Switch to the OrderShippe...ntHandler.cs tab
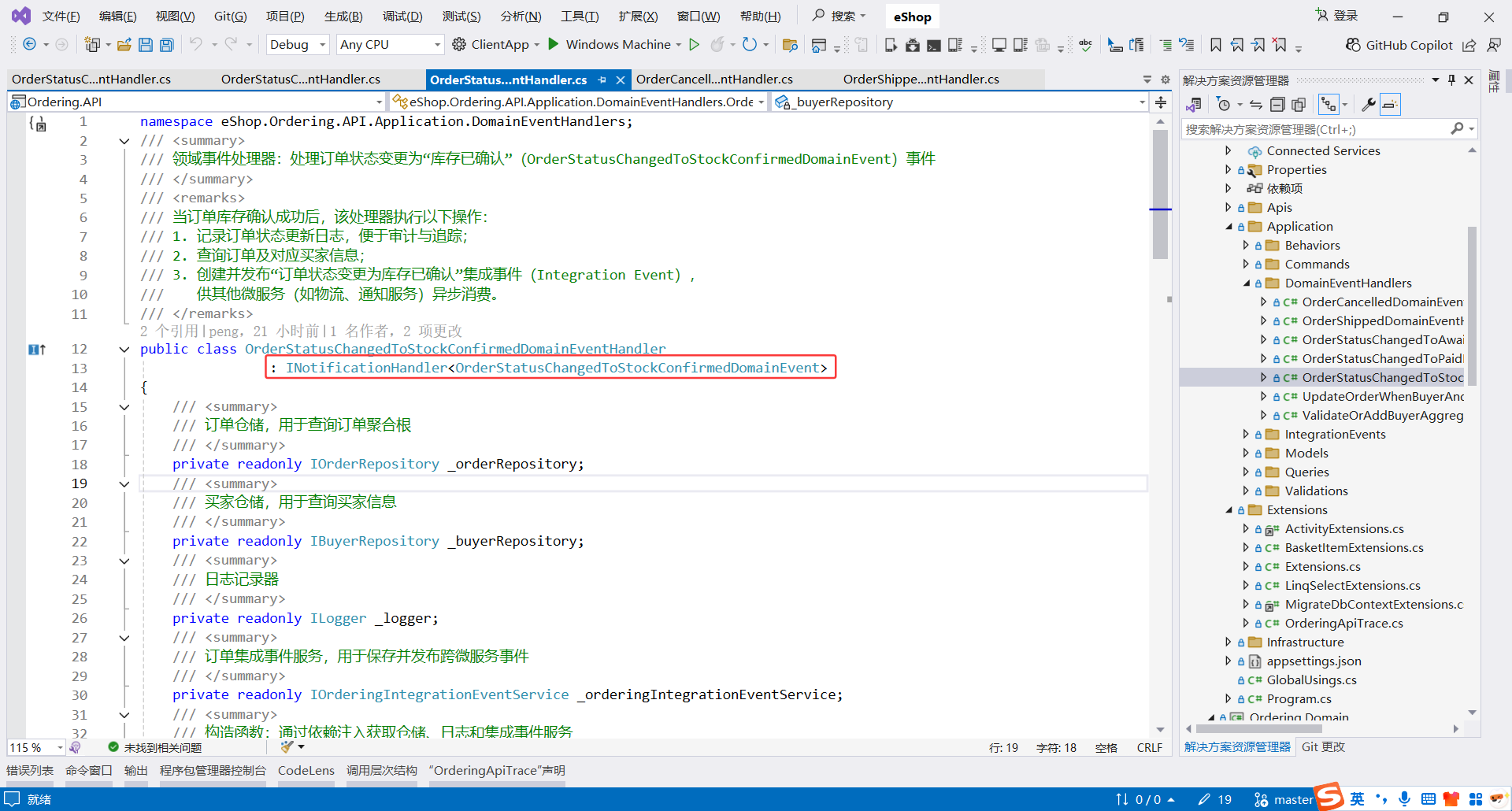 point(921,80)
